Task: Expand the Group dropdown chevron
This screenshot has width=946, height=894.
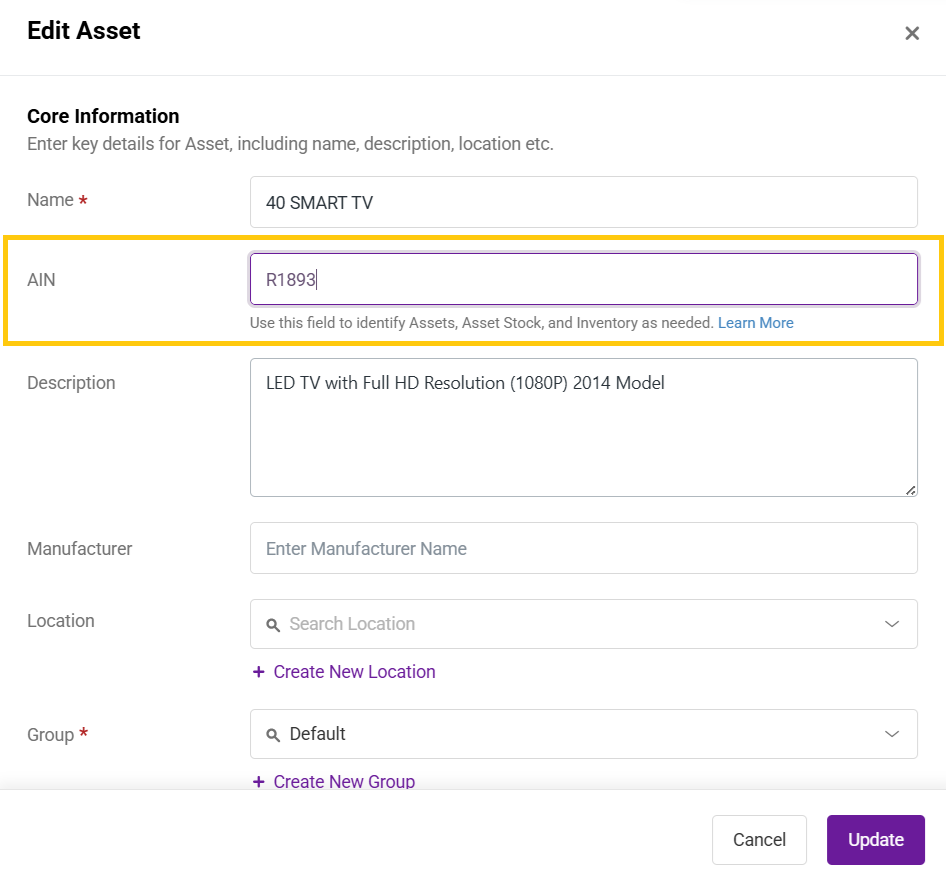Action: 892,734
